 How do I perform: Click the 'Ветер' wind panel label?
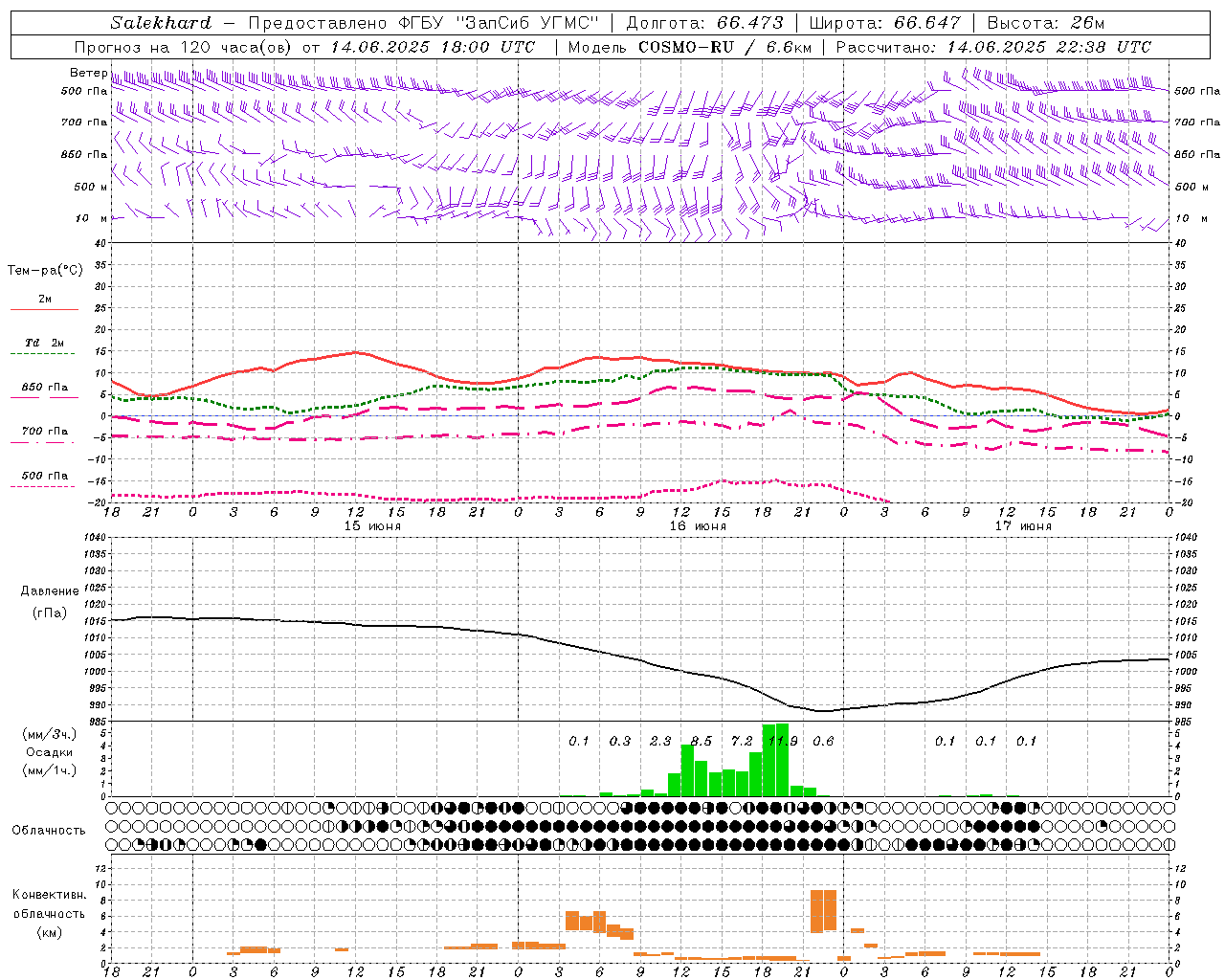(x=88, y=73)
